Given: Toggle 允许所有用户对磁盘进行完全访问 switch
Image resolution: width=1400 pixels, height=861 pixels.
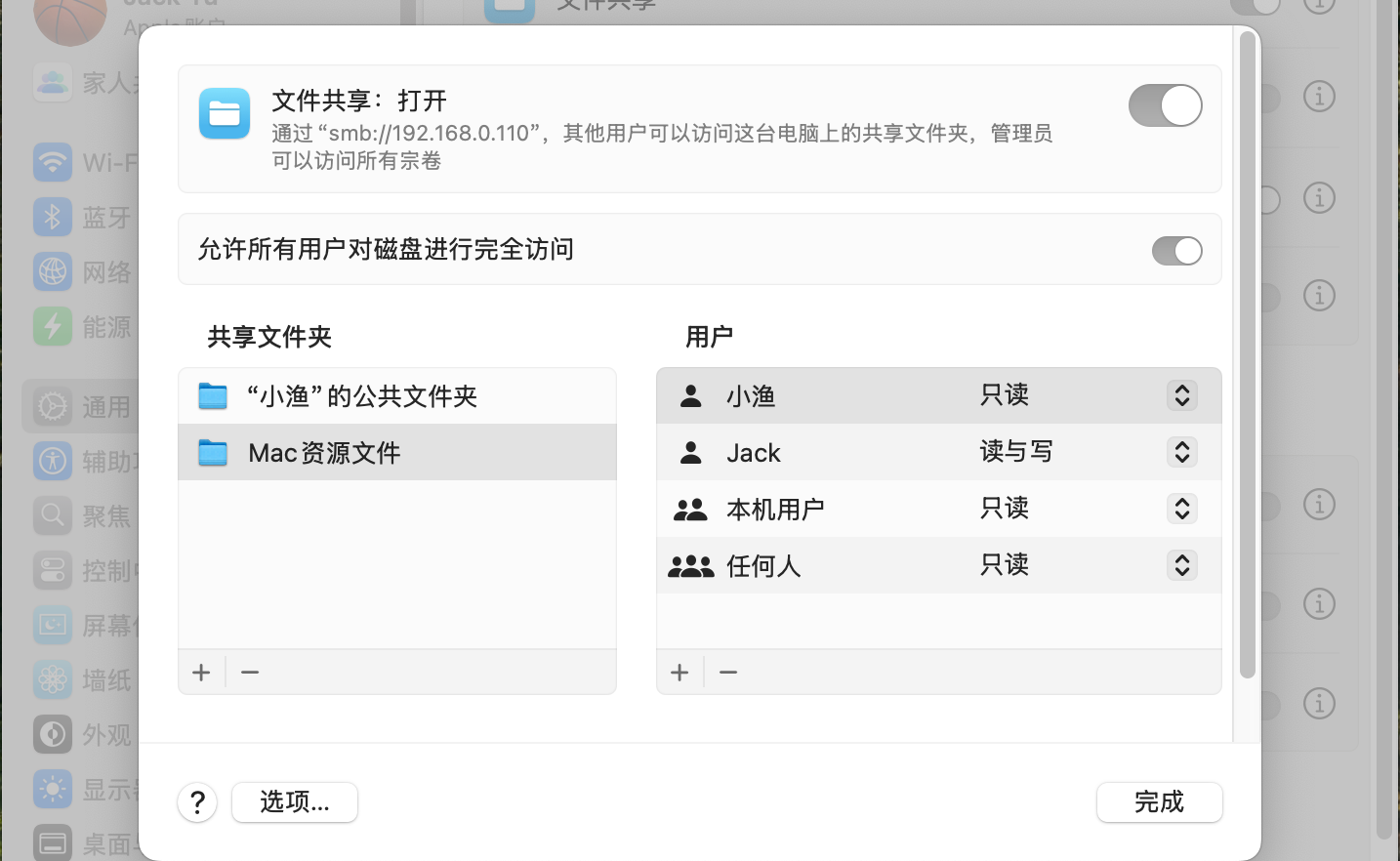Looking at the screenshot, I should pos(1176,251).
